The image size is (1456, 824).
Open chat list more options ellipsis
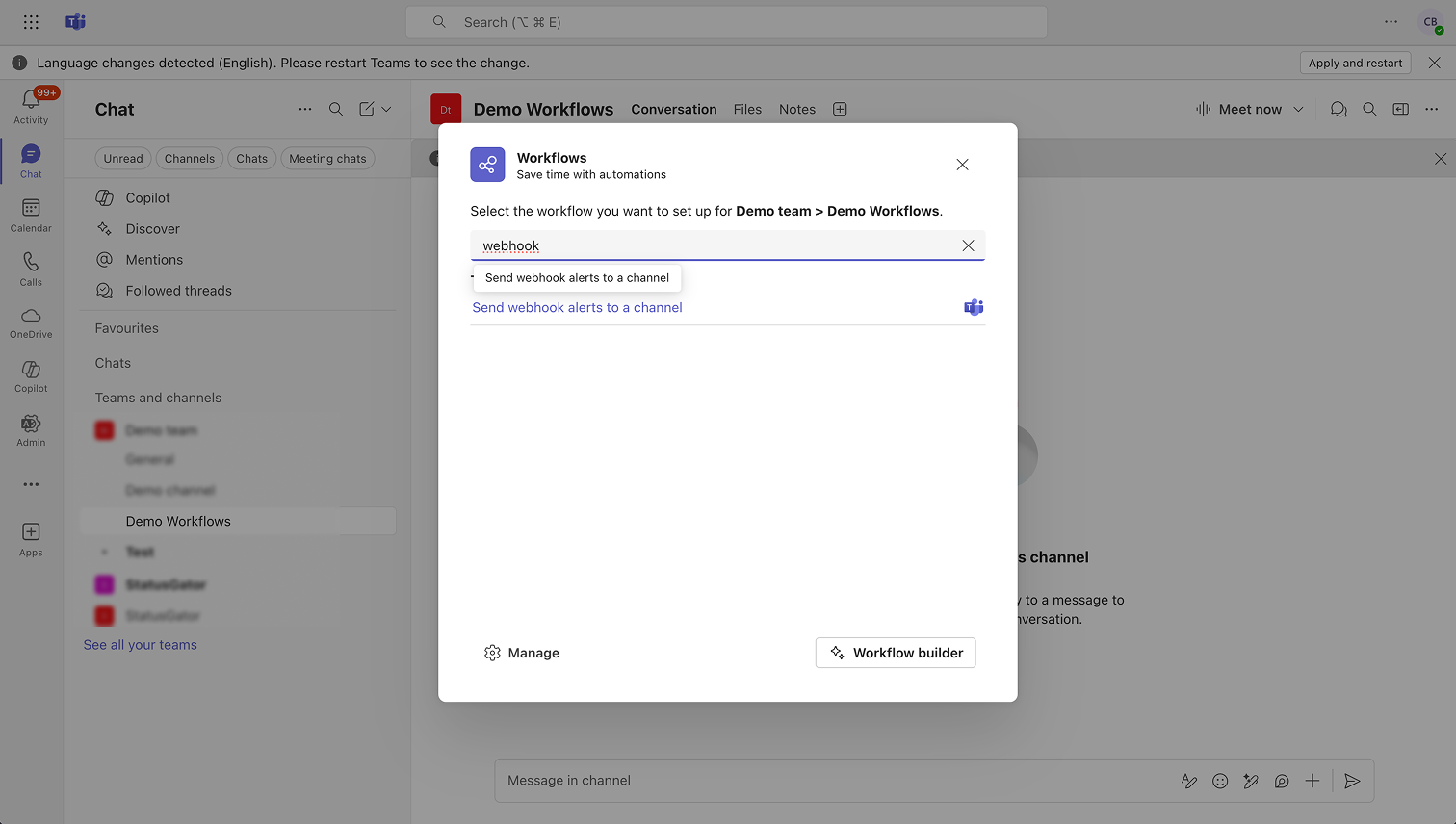click(305, 109)
